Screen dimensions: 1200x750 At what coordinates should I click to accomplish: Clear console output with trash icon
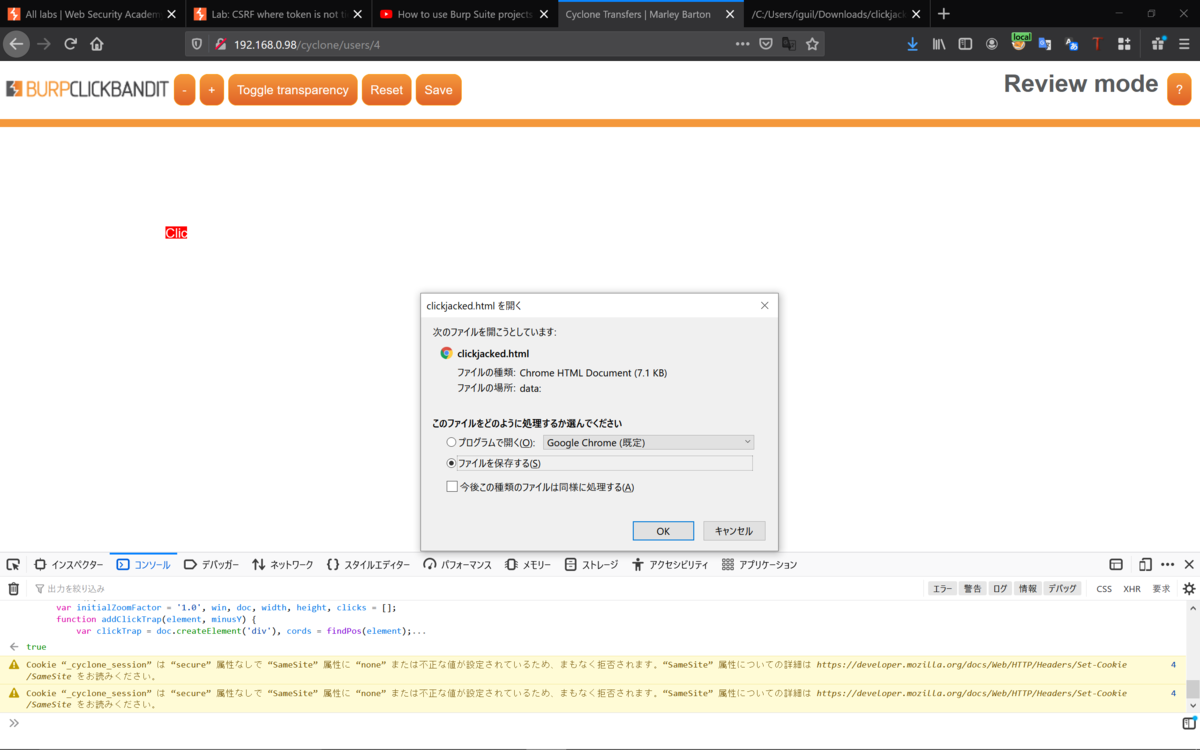point(13,589)
